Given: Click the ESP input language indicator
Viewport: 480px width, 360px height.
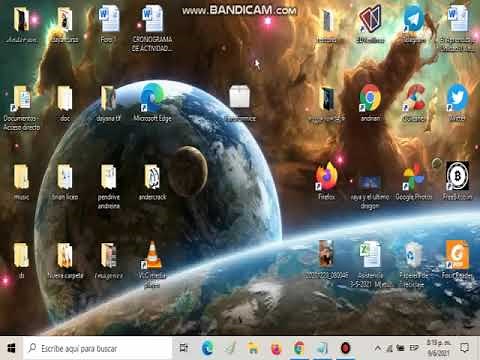Looking at the screenshot, I should [414, 348].
